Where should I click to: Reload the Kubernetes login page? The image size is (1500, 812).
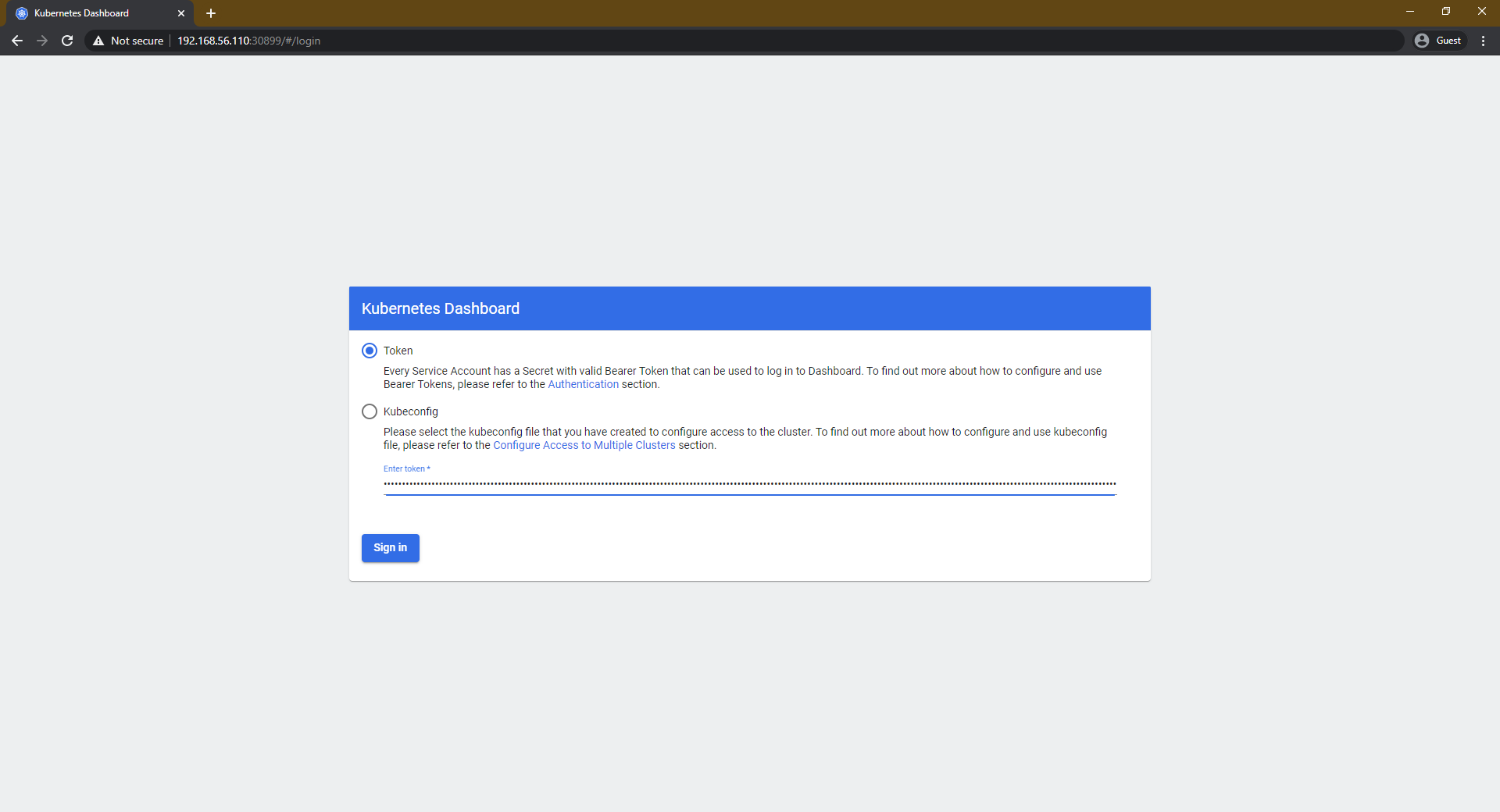pos(67,41)
